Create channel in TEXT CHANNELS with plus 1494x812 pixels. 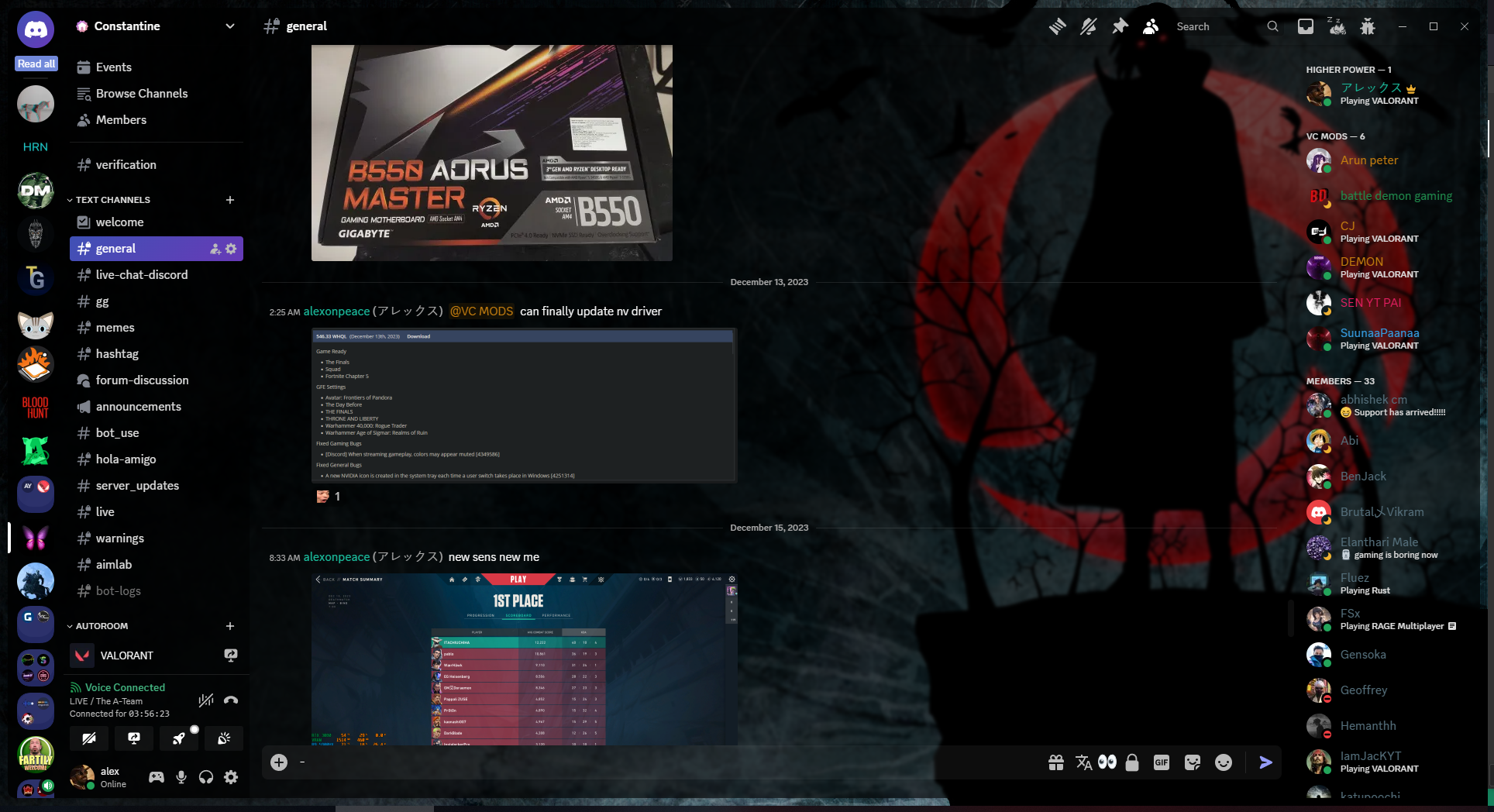tap(230, 200)
